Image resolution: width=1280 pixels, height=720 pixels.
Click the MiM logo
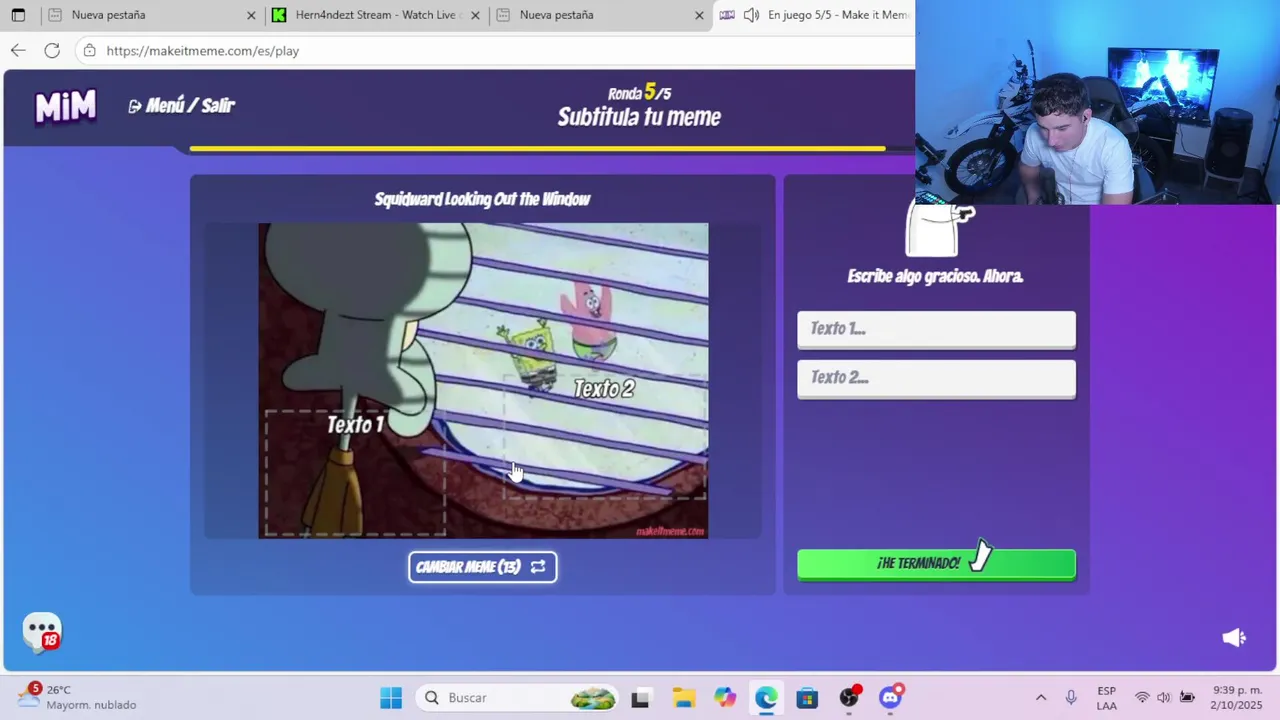point(66,106)
